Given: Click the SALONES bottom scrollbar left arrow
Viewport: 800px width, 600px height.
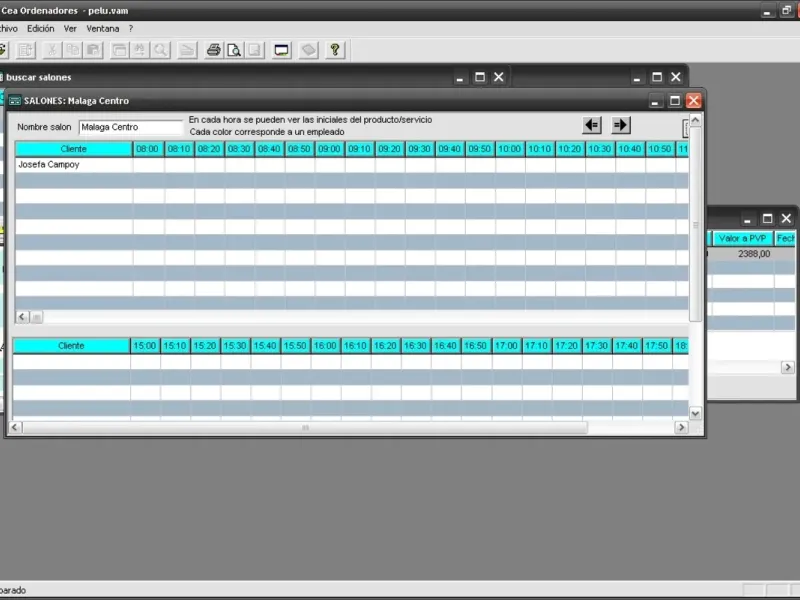Looking at the screenshot, I should pos(14,428).
